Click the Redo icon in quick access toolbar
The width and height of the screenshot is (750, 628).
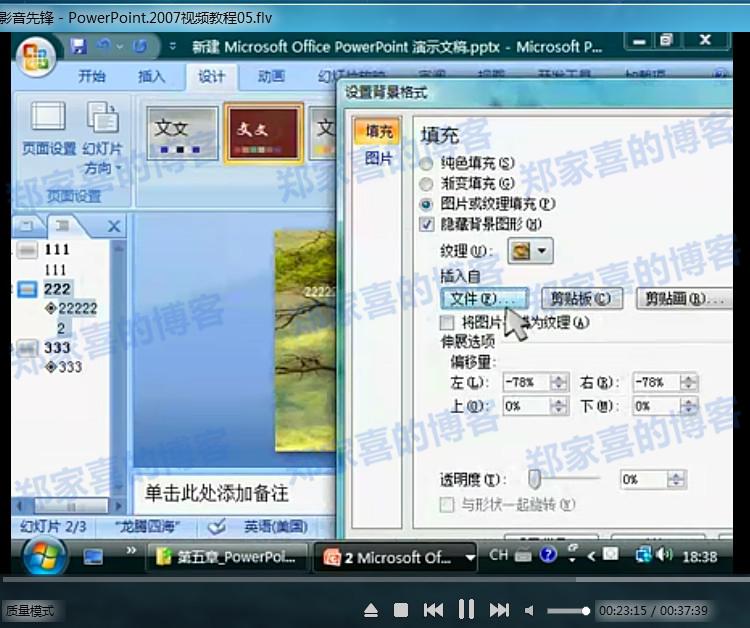[140, 46]
